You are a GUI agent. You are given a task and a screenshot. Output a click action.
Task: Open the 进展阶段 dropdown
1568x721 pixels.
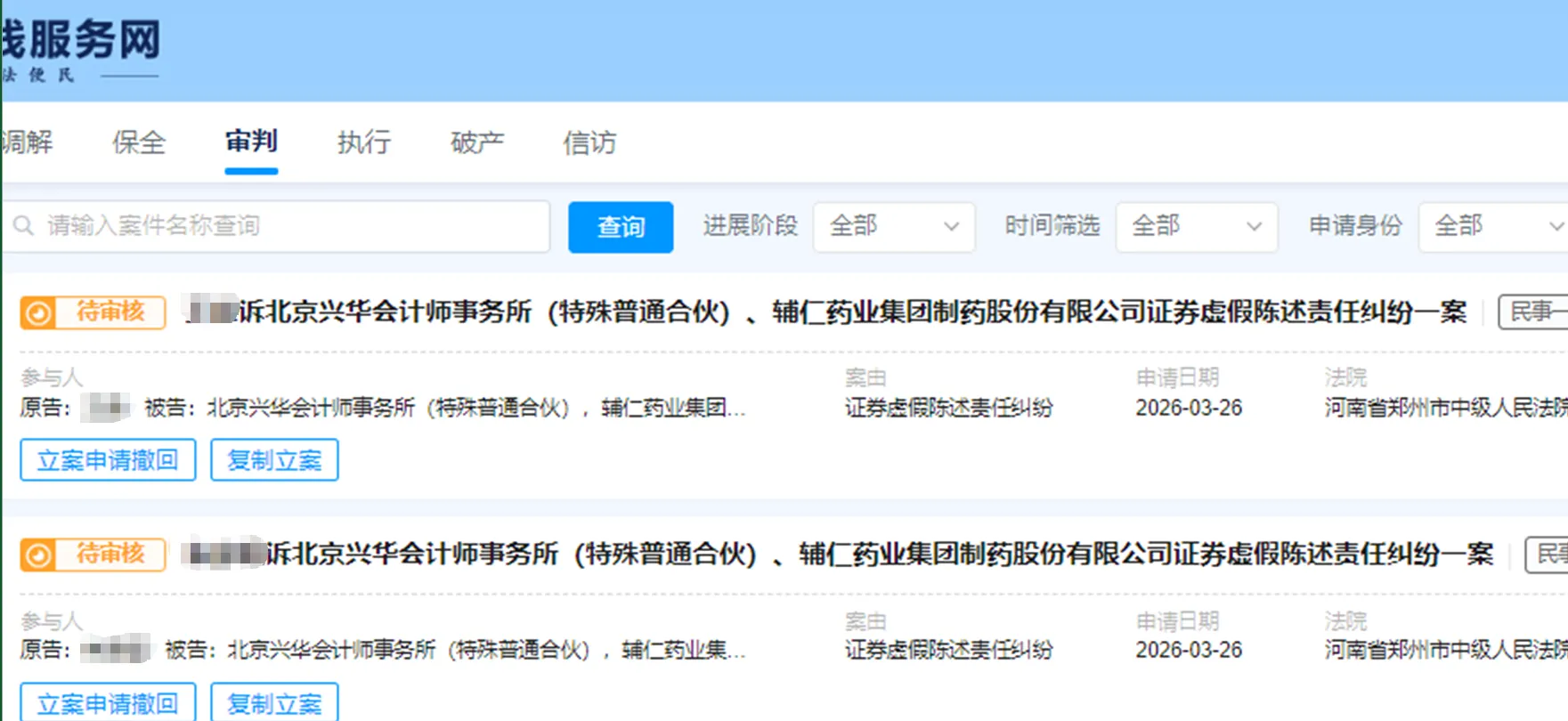(894, 226)
